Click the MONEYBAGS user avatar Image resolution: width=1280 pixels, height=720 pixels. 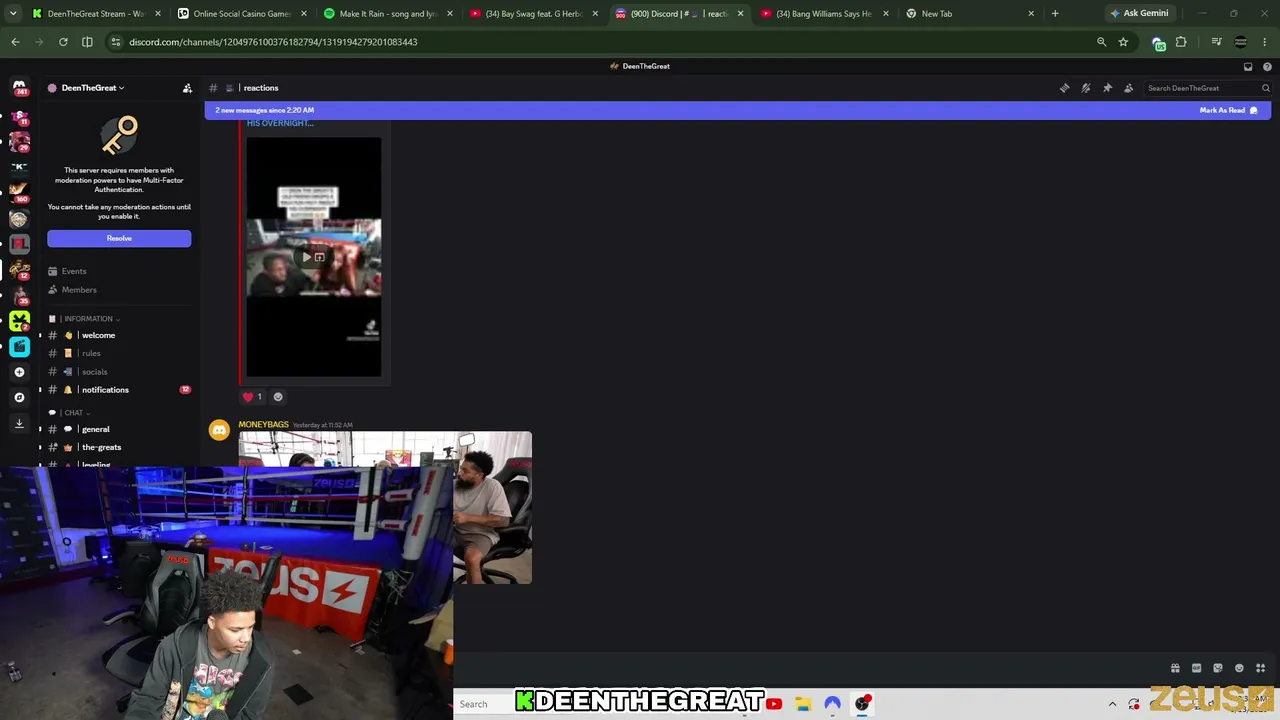pos(219,430)
